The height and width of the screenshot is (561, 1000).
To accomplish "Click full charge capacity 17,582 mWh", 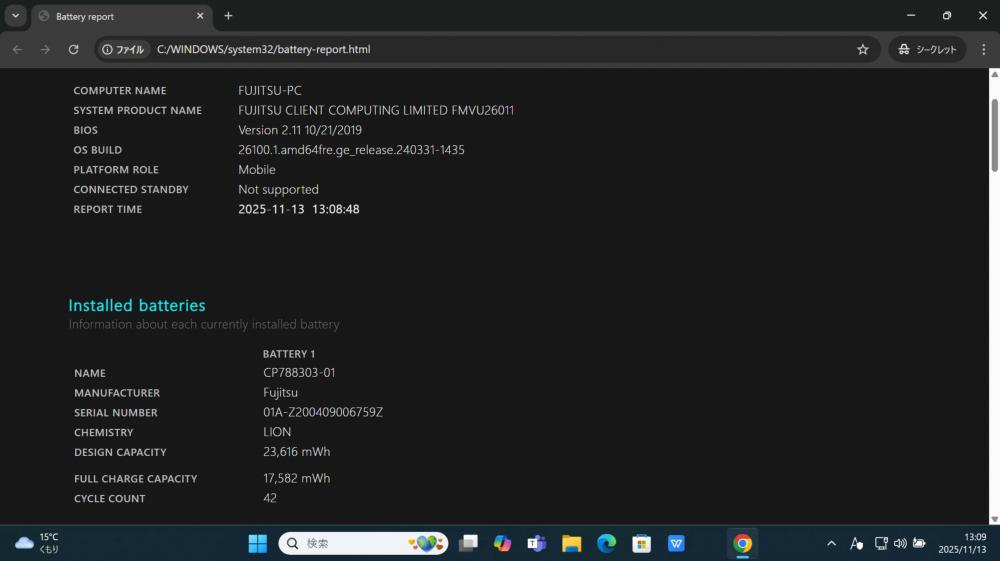I will point(297,478).
